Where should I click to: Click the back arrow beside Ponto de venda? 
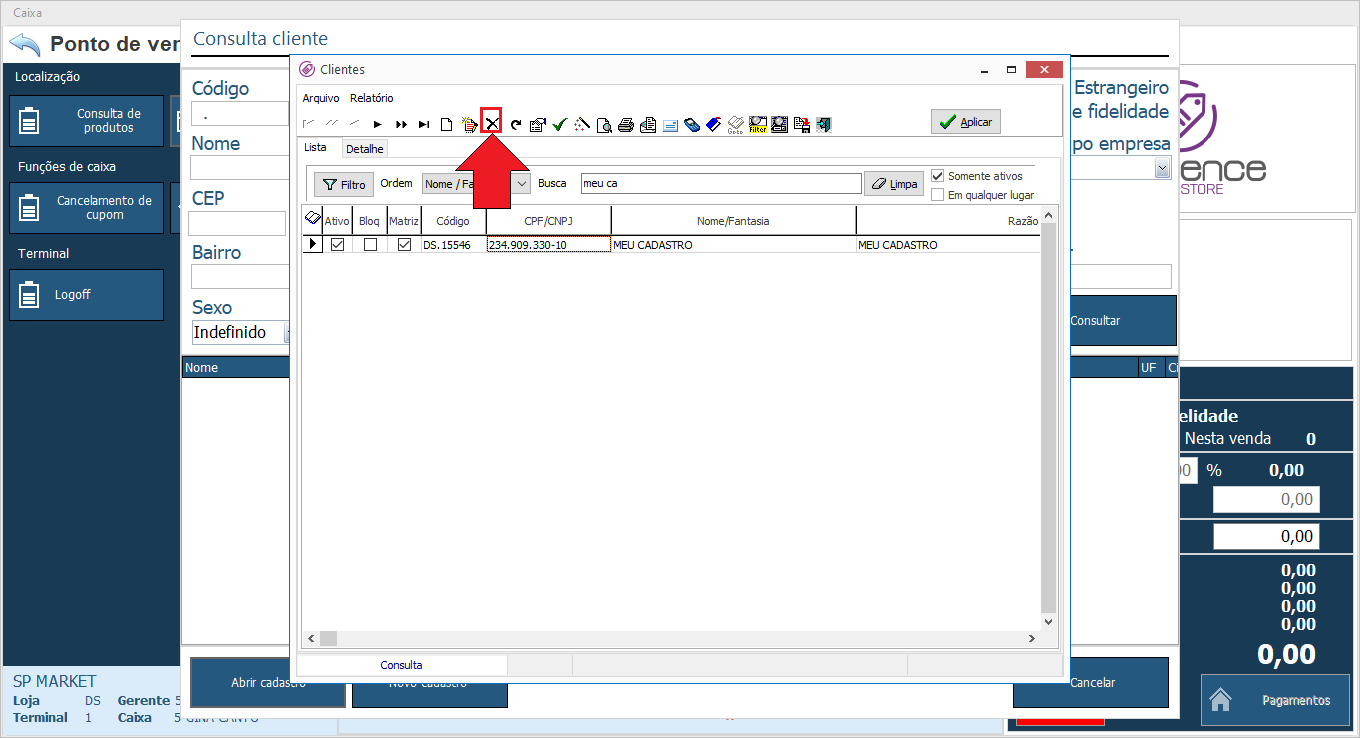tap(25, 45)
